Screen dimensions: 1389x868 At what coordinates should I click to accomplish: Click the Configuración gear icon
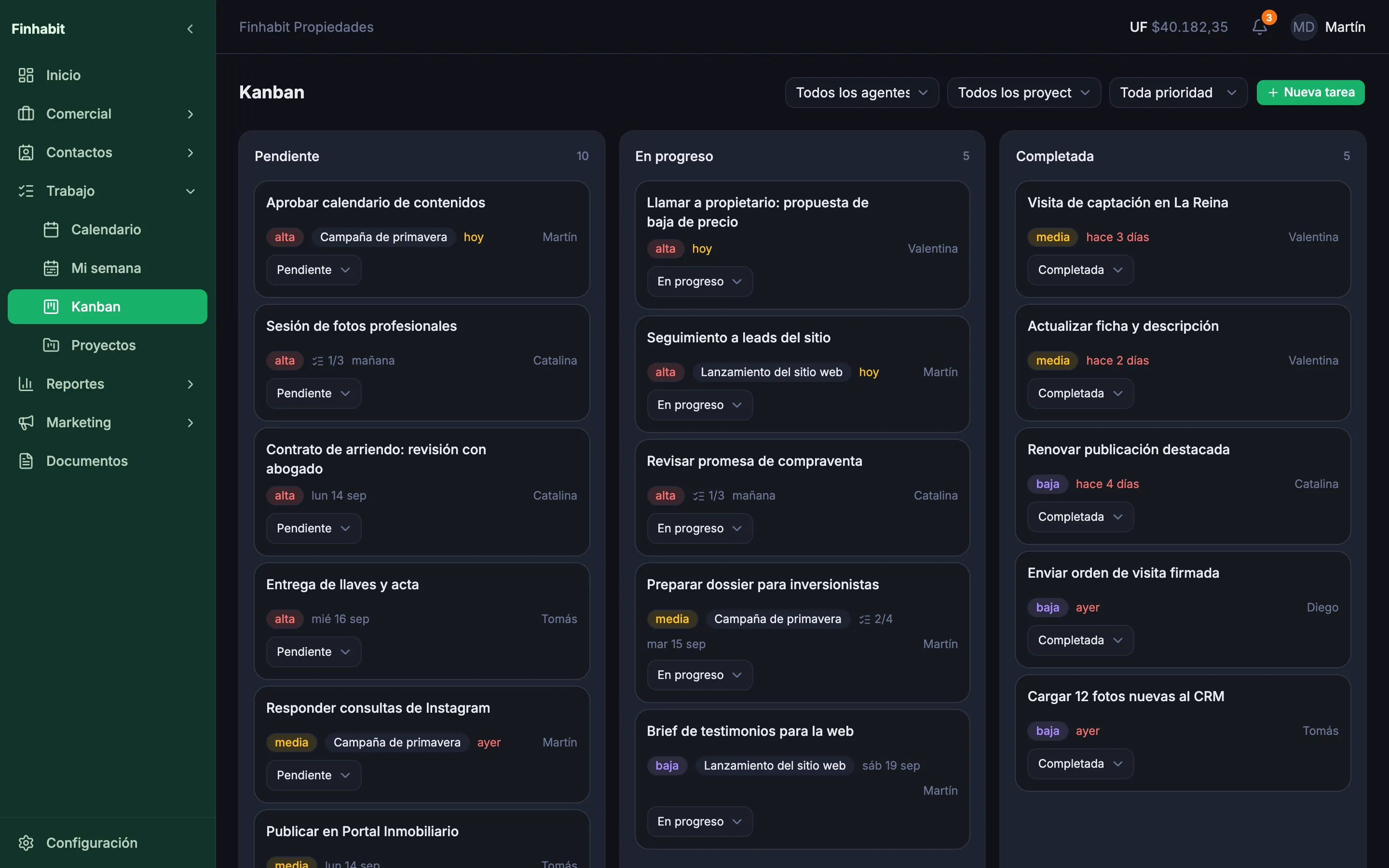pyautogui.click(x=26, y=843)
